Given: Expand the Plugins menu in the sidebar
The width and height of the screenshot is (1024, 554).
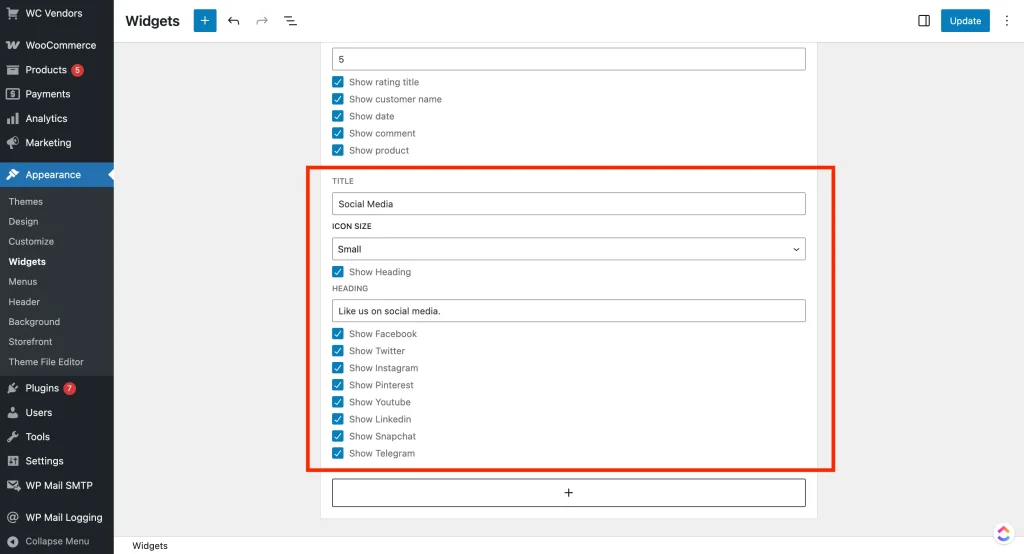Looking at the screenshot, I should pyautogui.click(x=42, y=388).
